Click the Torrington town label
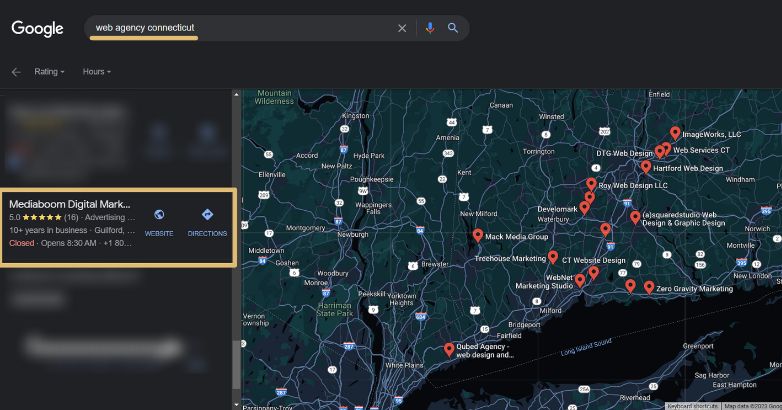Image resolution: width=782 pixels, height=410 pixels. click(x=539, y=152)
